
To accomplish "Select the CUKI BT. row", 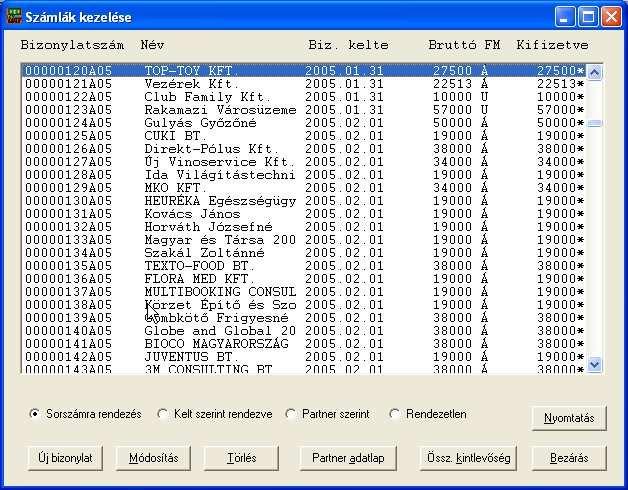I will click(304, 136).
